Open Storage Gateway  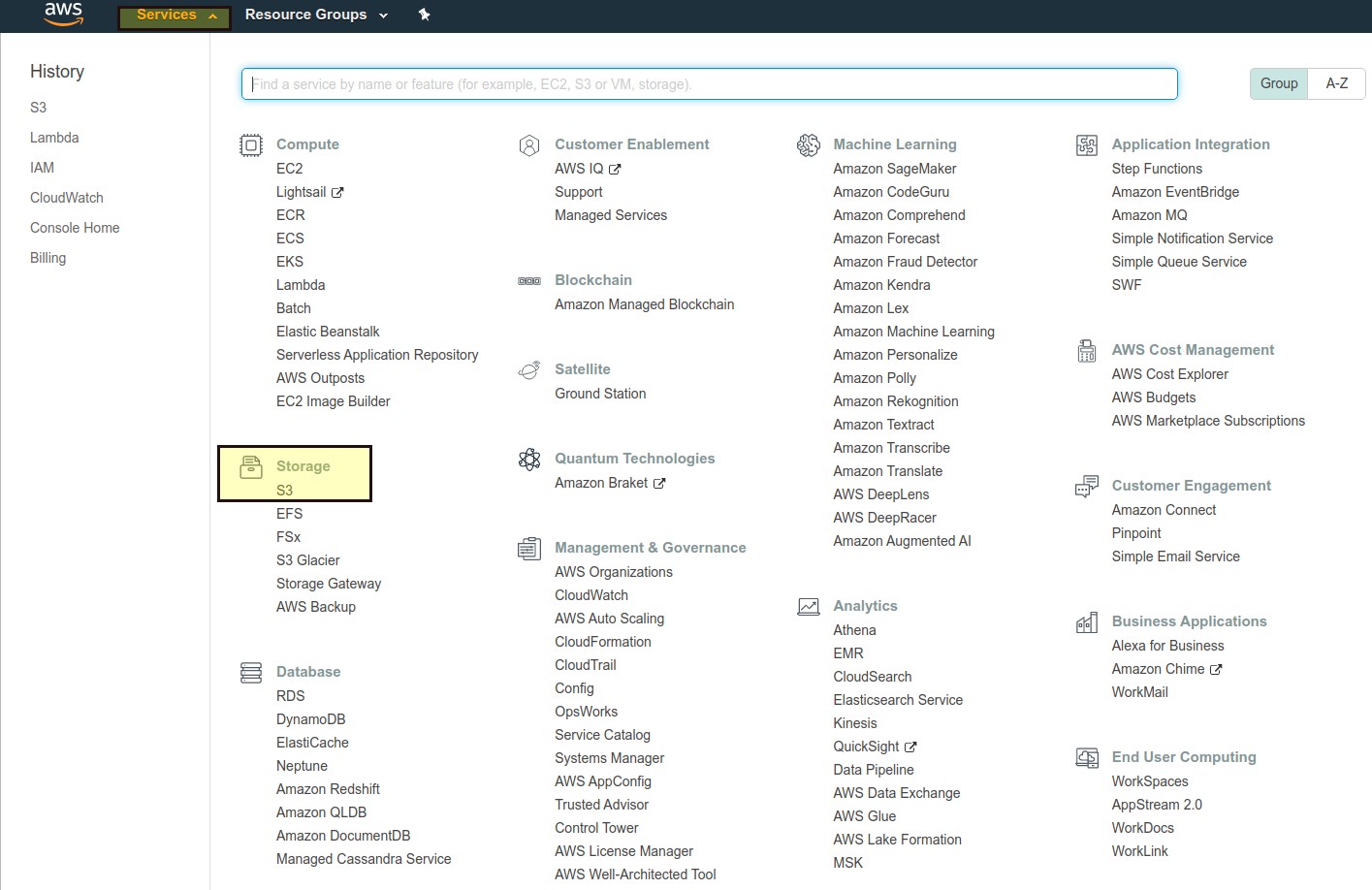pyautogui.click(x=329, y=584)
